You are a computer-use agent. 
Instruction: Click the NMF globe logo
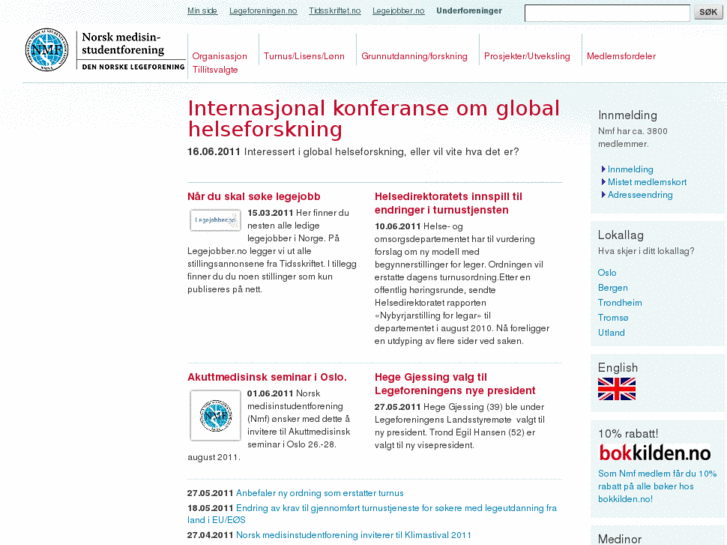coord(46,50)
